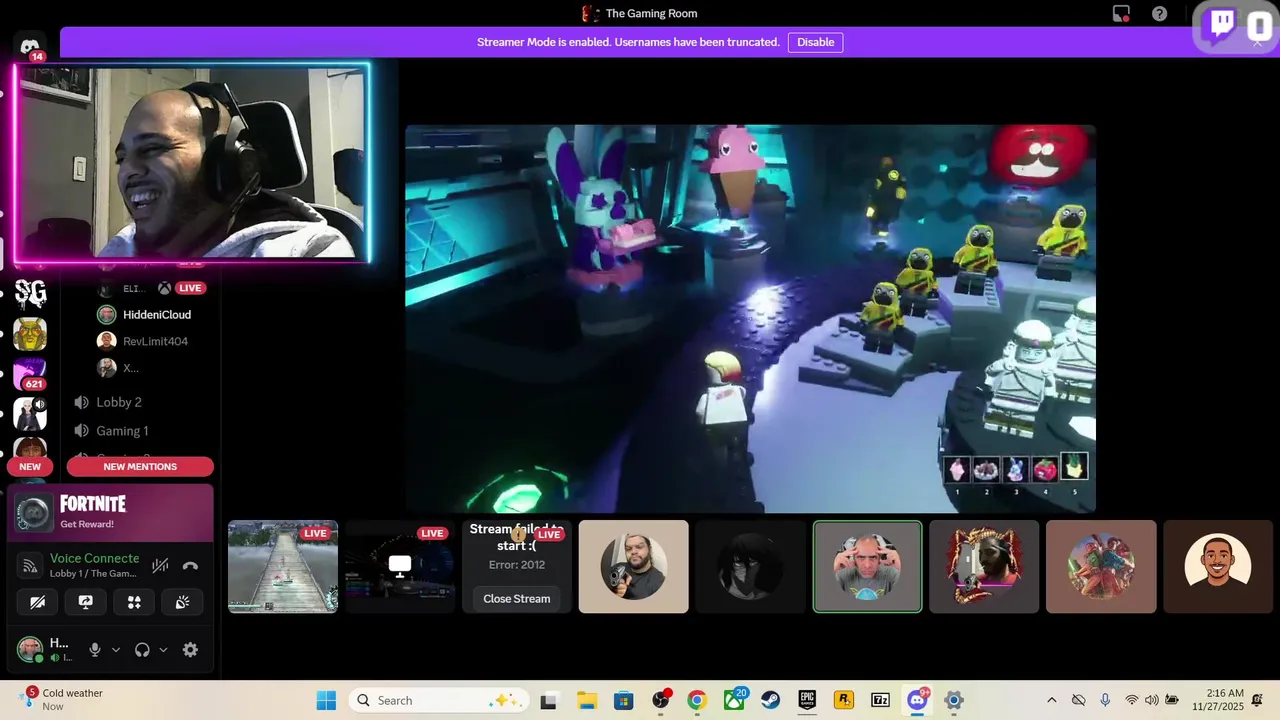Image resolution: width=1280 pixels, height=720 pixels.
Task: Open Windows Settings gear on taskbar
Action: [954, 701]
